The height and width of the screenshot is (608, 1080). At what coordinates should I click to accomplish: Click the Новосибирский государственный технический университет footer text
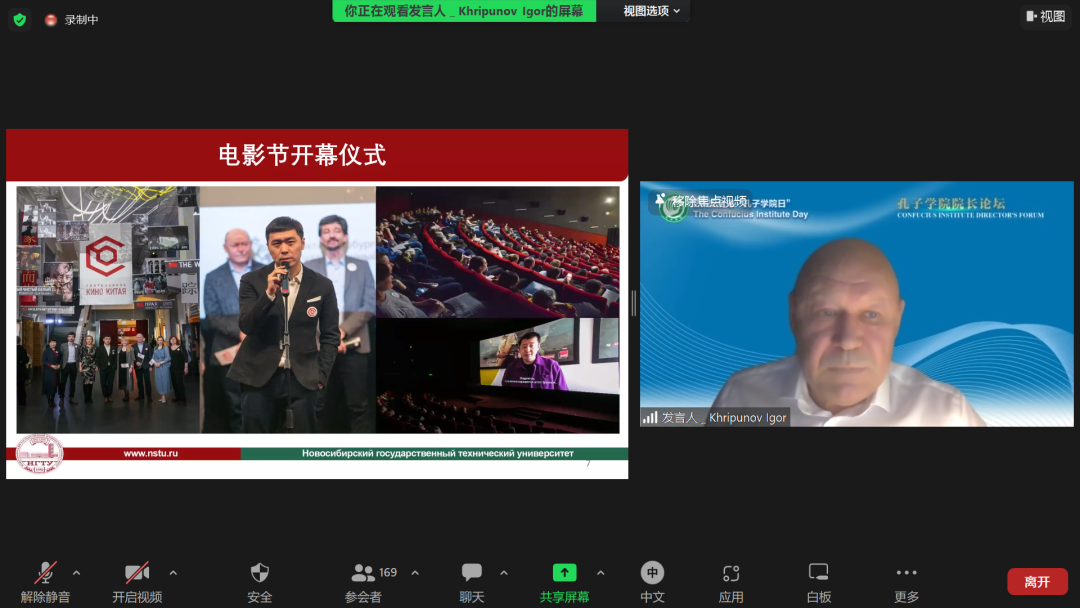[437, 453]
